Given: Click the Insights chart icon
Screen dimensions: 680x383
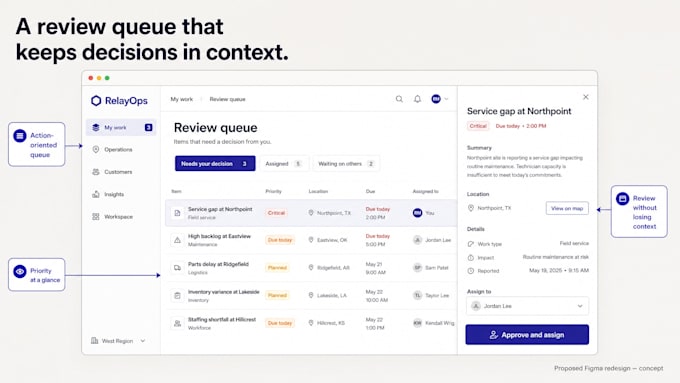Looking at the screenshot, I should pos(96,194).
